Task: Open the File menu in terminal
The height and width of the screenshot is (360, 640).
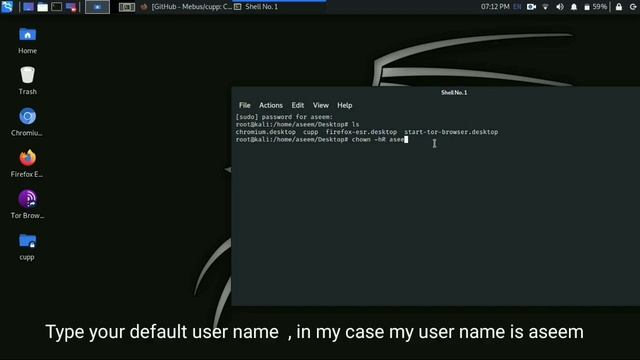Action: (x=244, y=105)
